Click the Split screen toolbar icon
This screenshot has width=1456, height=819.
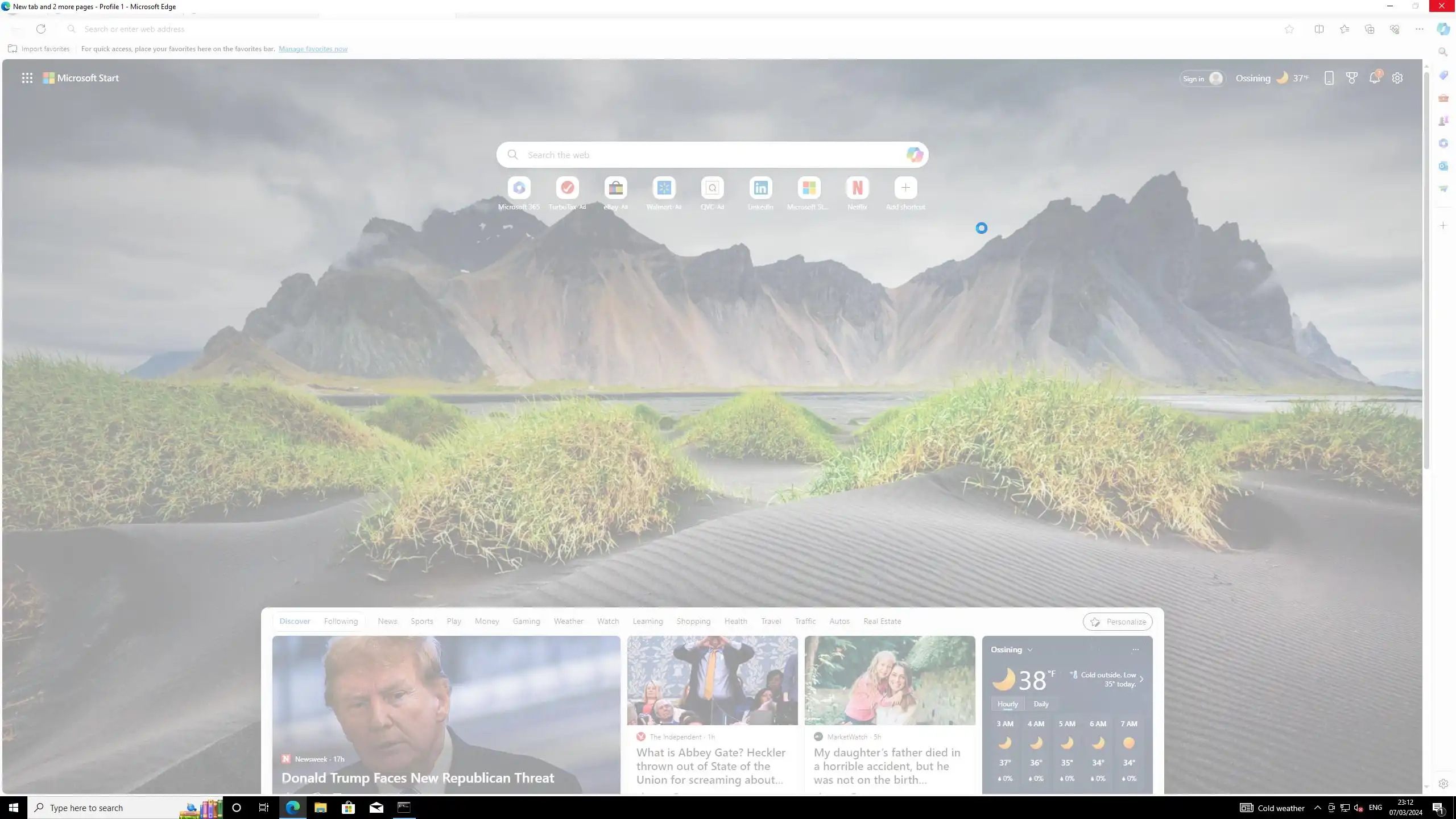[x=1319, y=29]
